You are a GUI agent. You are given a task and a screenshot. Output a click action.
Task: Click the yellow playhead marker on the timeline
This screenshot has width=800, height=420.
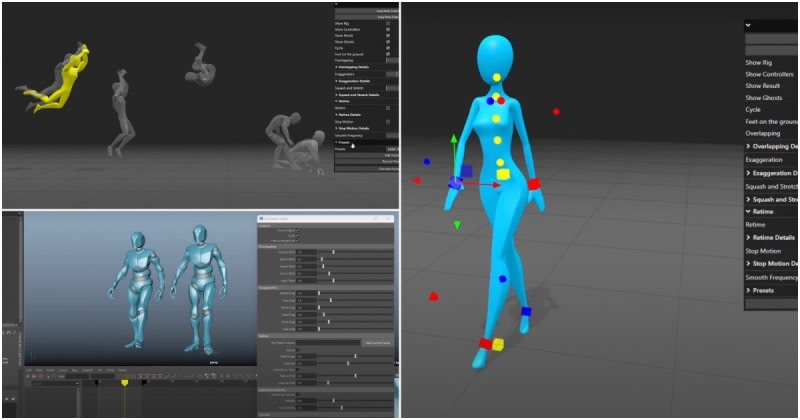[x=124, y=382]
